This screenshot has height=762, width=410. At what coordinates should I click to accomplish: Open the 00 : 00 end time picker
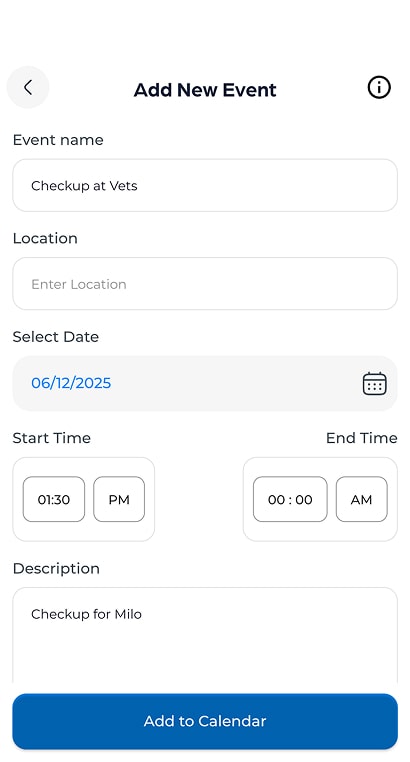click(290, 499)
